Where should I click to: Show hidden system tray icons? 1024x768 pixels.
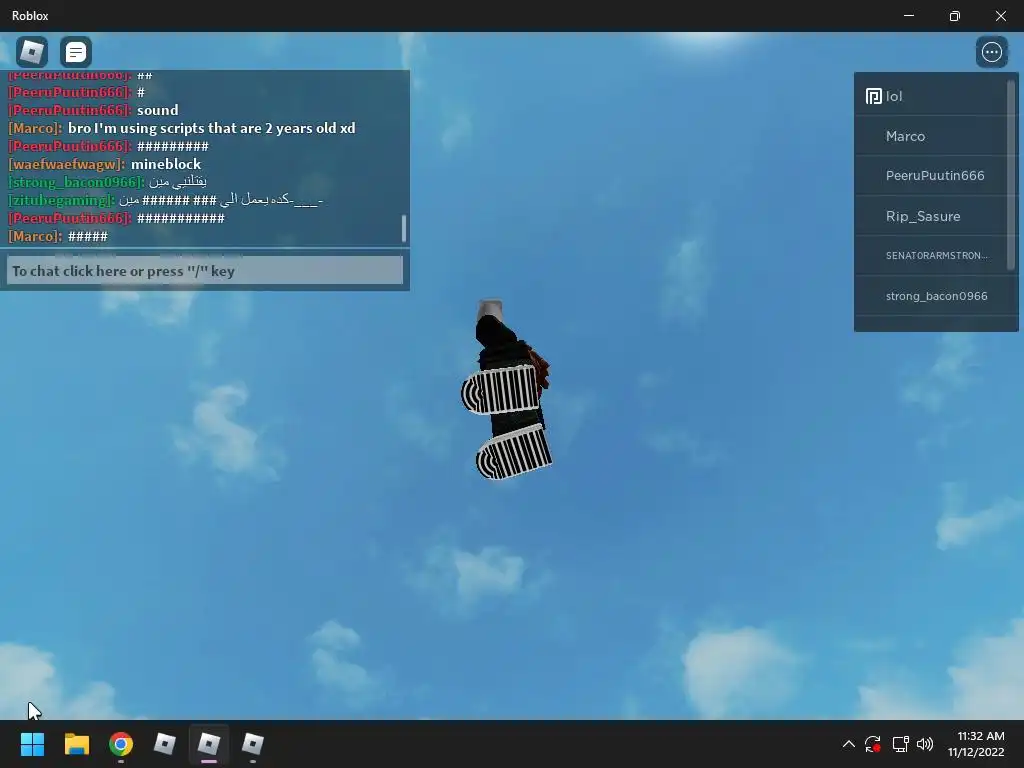pyautogui.click(x=848, y=744)
